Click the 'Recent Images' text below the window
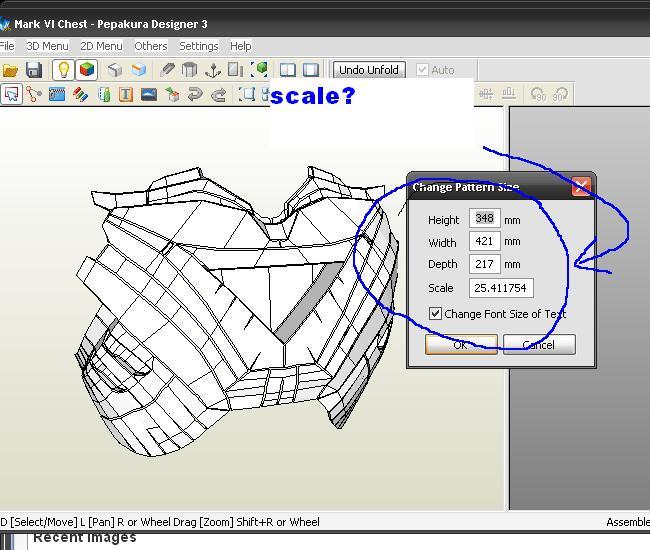 pyautogui.click(x=85, y=538)
